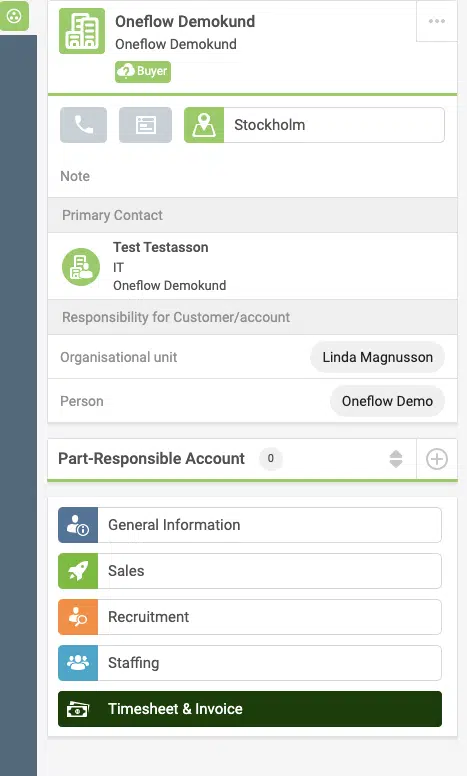Image resolution: width=467 pixels, height=776 pixels.
Task: Click the Linda Magnusson organisational unit chip
Action: [x=377, y=357]
